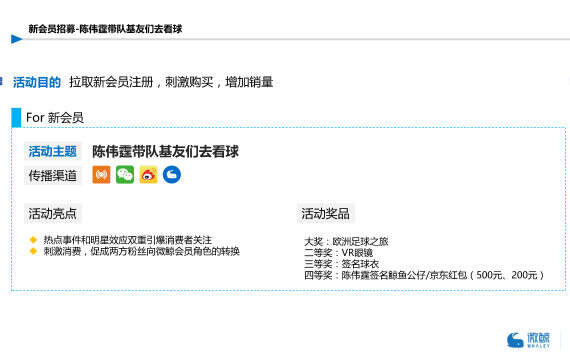Click the Whaley 微鲸 logo
Image resolution: width=570 pixels, height=360 pixels.
coord(529,340)
